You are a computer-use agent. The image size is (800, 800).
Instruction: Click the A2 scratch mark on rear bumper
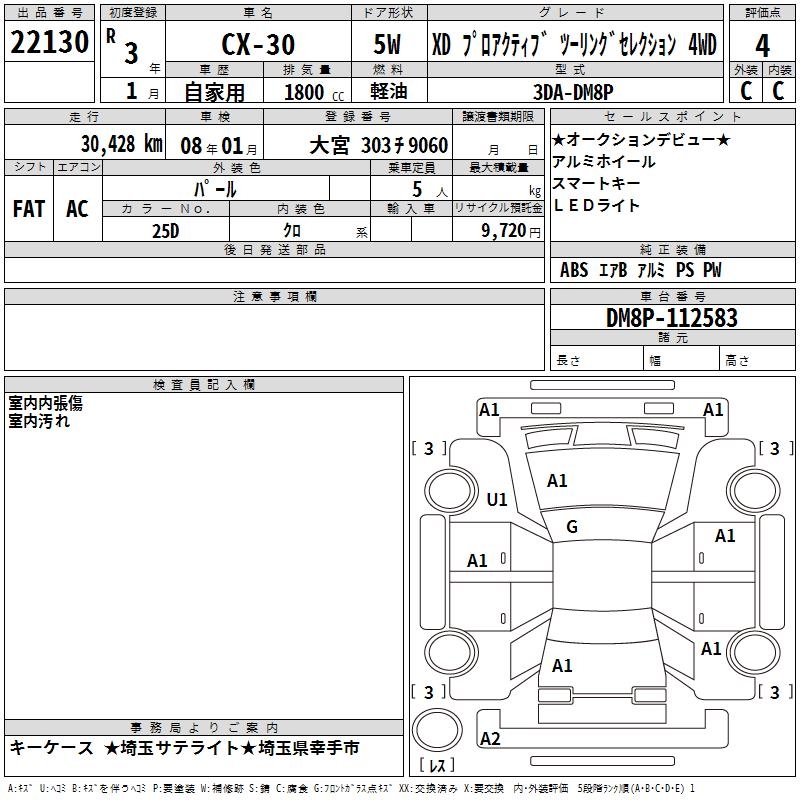click(490, 739)
